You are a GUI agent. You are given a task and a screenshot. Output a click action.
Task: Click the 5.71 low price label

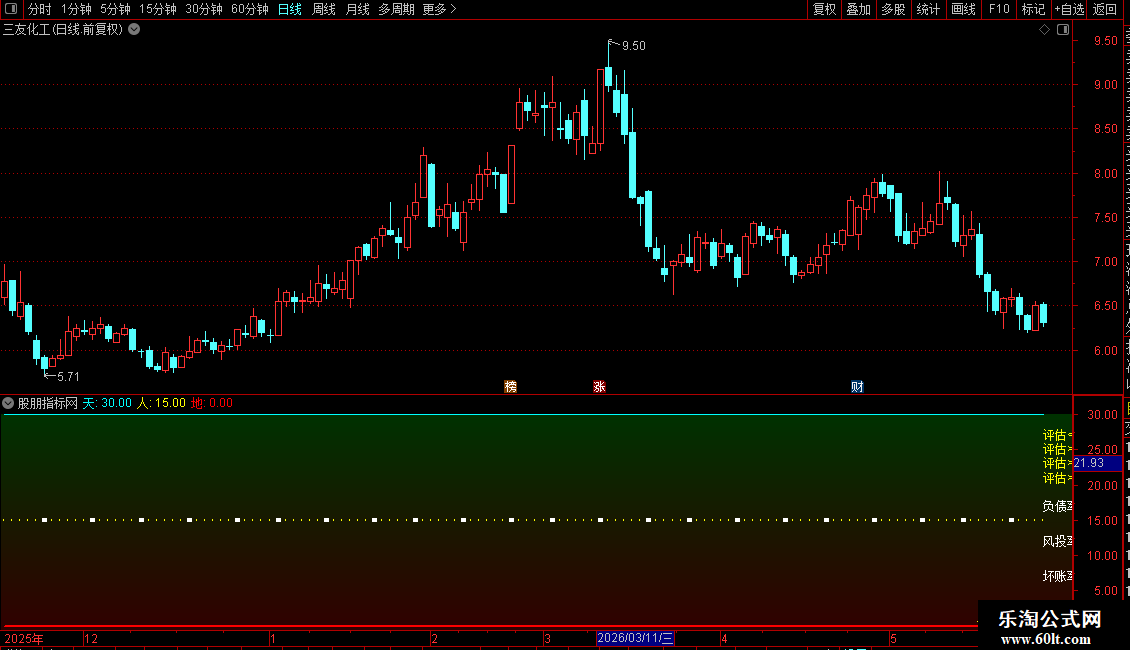click(x=68, y=377)
